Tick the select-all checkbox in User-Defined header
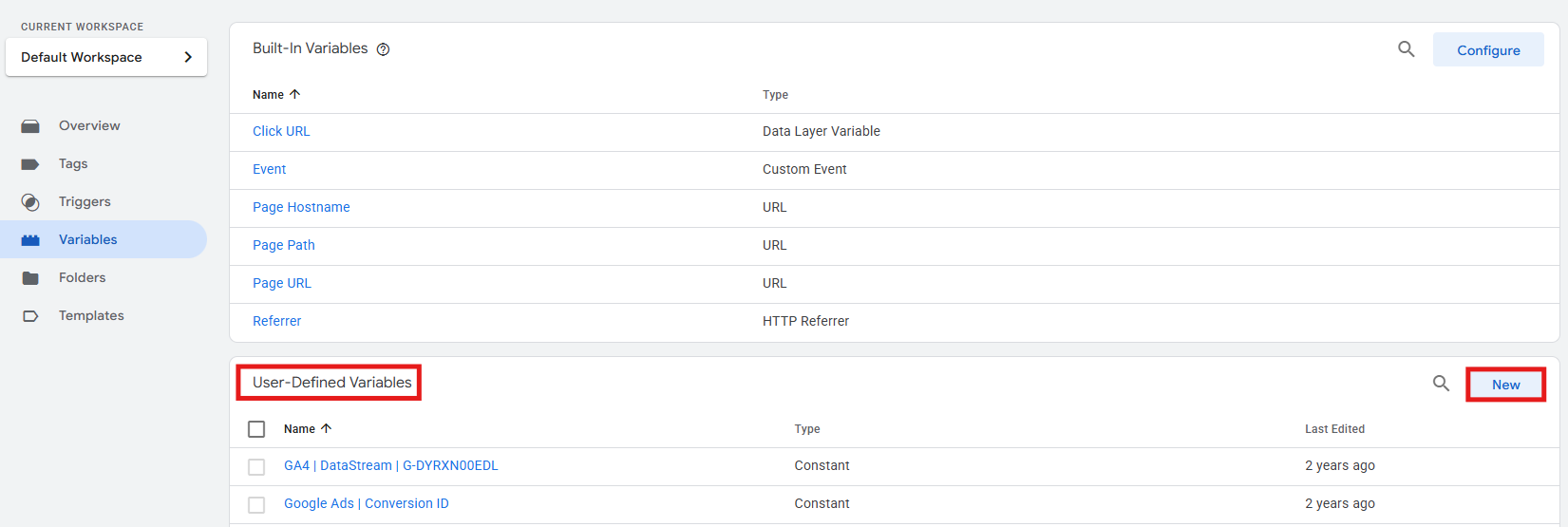 coord(256,429)
